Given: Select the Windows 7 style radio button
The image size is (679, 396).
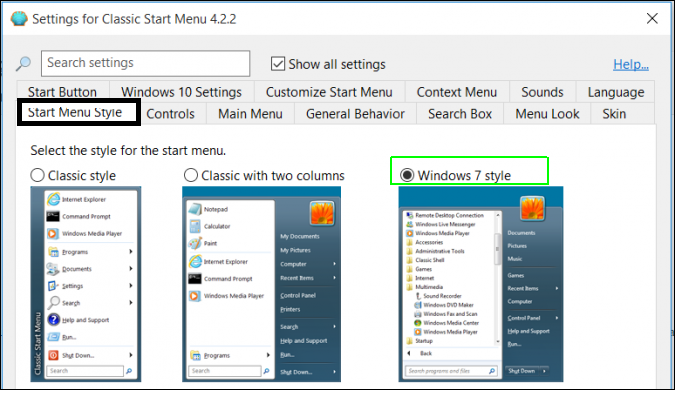Looking at the screenshot, I should pyautogui.click(x=407, y=176).
